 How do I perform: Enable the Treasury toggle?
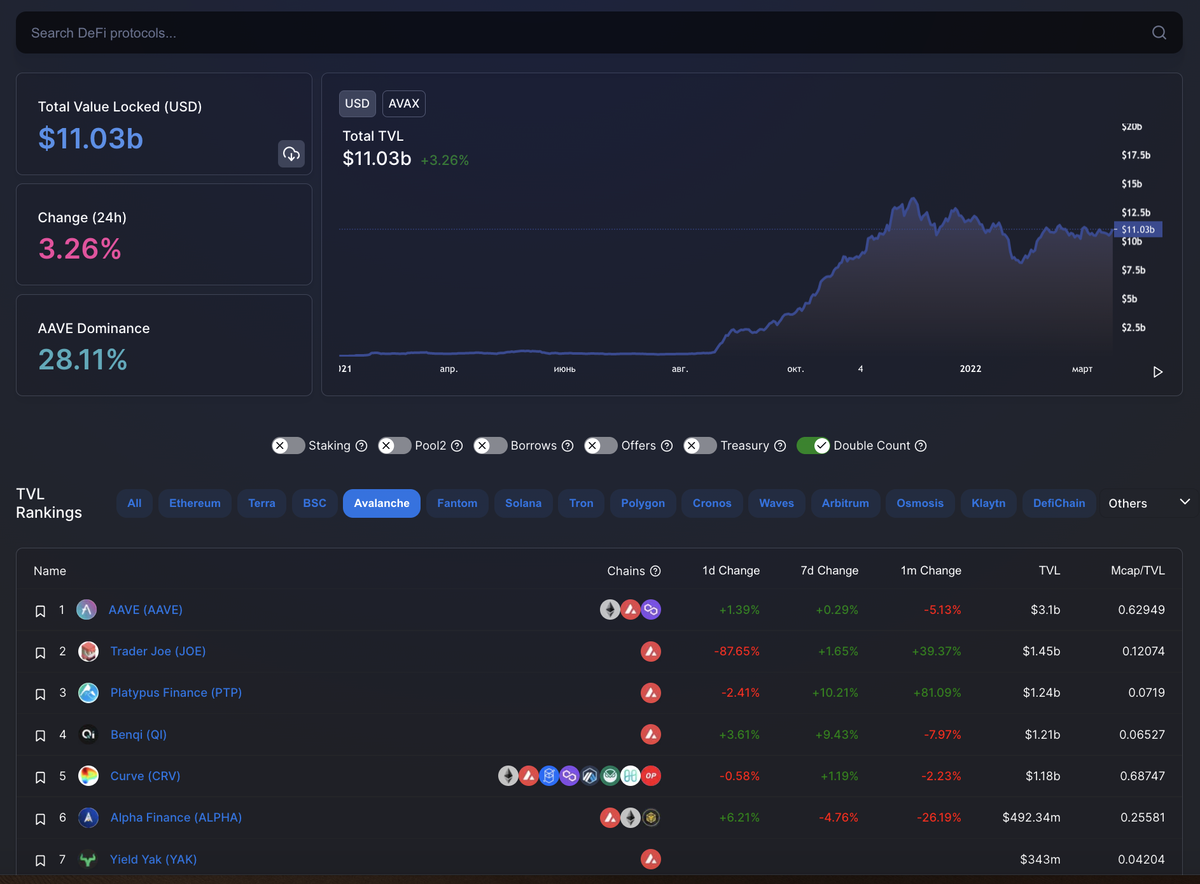point(700,446)
